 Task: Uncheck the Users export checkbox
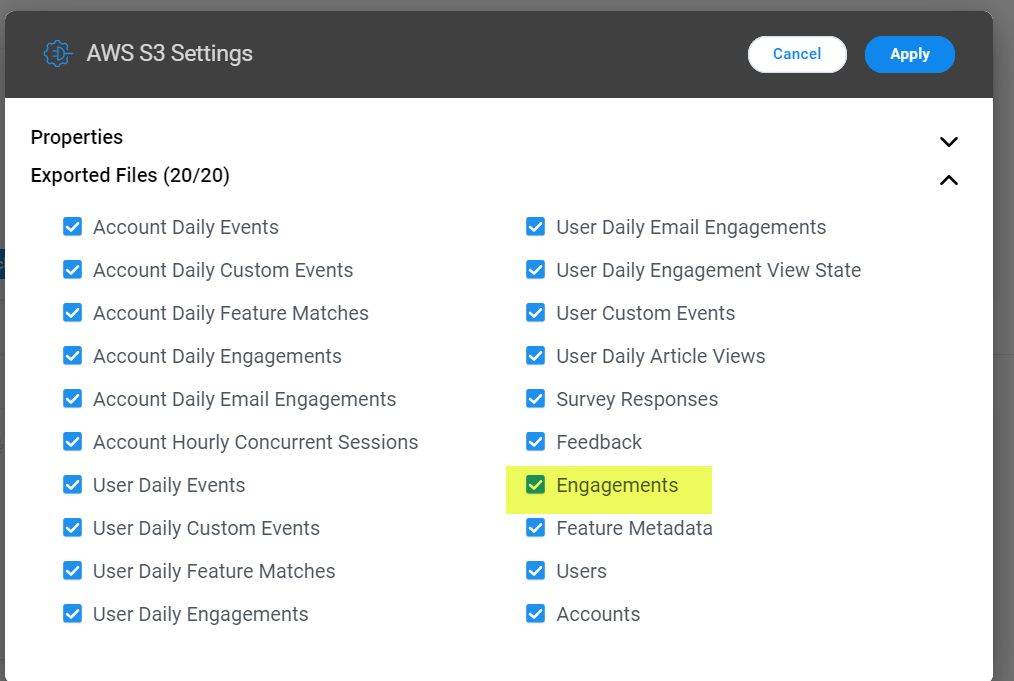[x=535, y=570]
